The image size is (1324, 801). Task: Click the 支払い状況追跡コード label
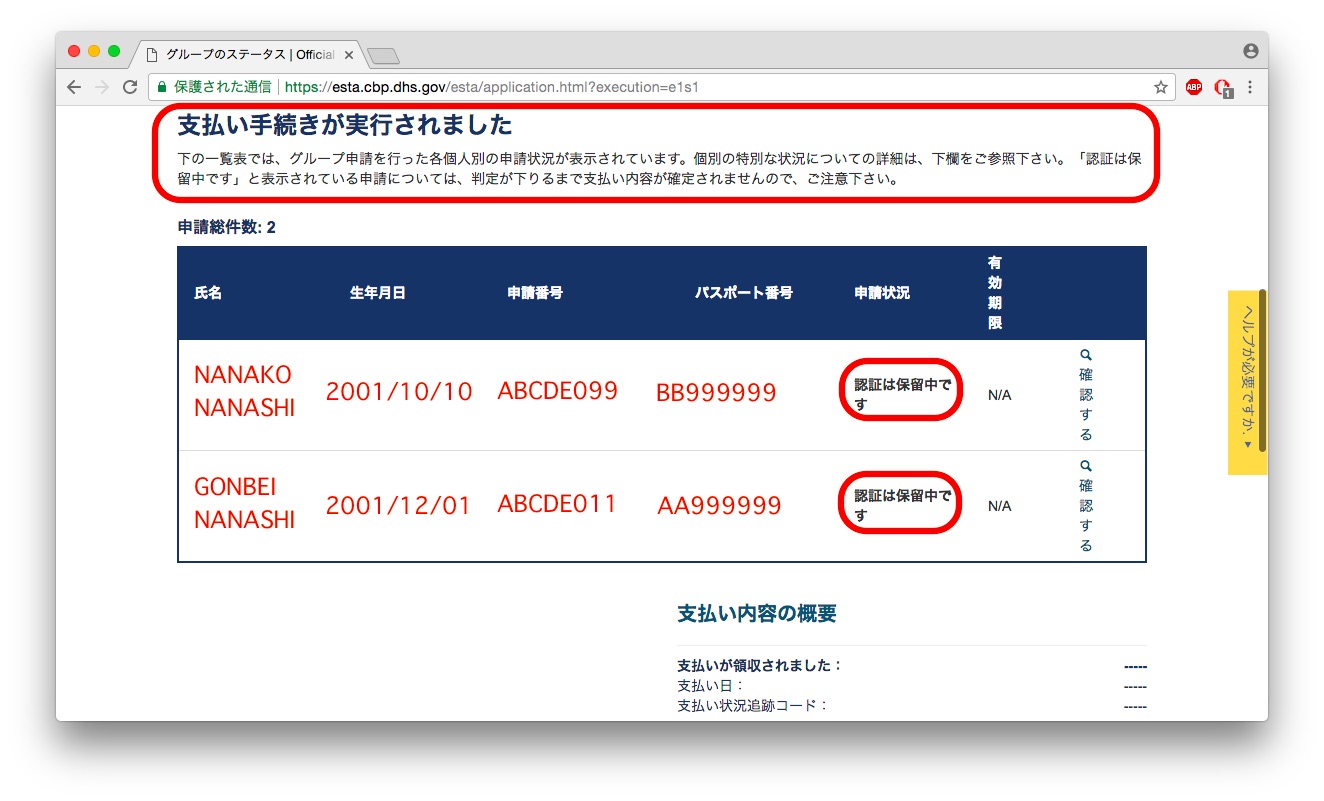[753, 705]
